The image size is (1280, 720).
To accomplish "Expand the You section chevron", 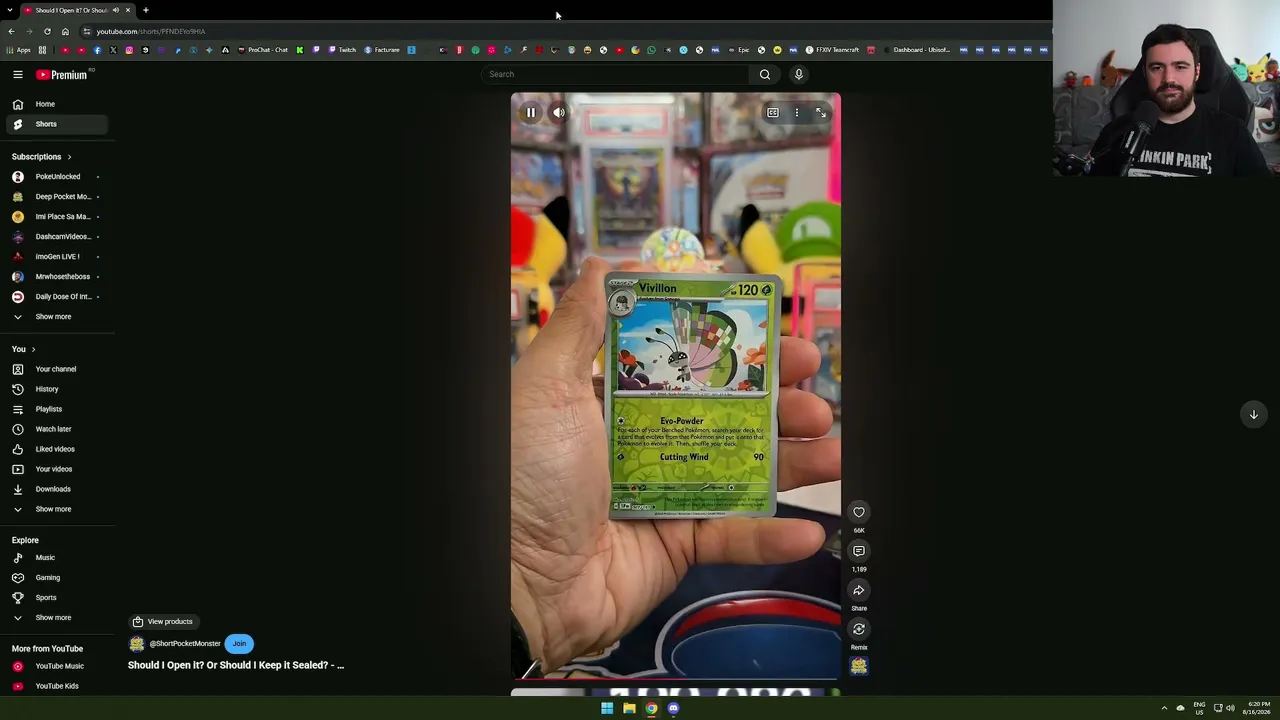I will coord(33,349).
